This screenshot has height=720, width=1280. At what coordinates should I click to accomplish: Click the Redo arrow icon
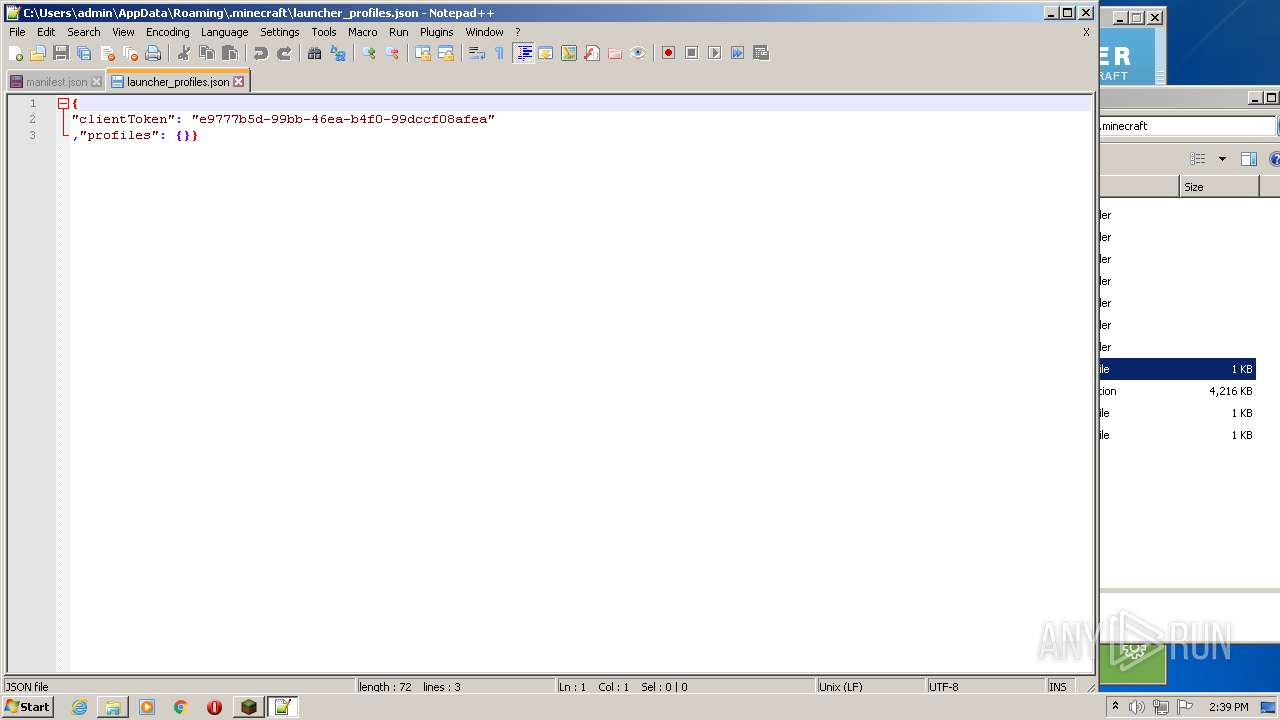pyautogui.click(x=284, y=53)
